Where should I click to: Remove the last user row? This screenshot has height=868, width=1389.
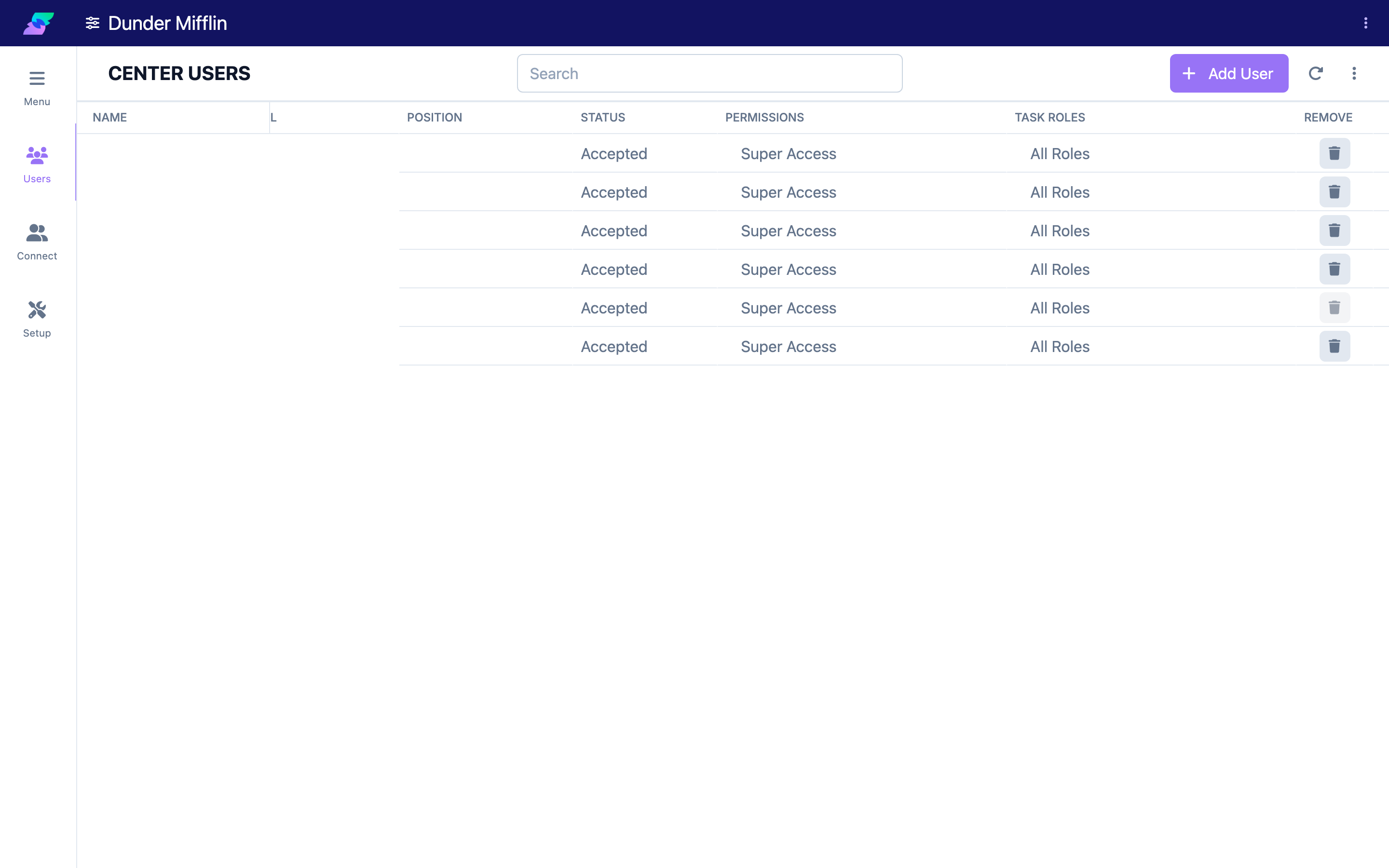[x=1335, y=346]
